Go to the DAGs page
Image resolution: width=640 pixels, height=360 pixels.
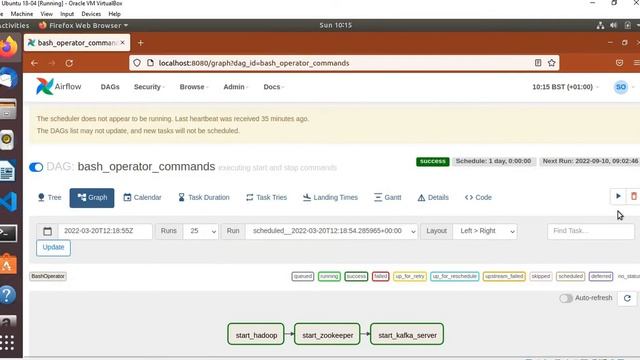[x=110, y=87]
